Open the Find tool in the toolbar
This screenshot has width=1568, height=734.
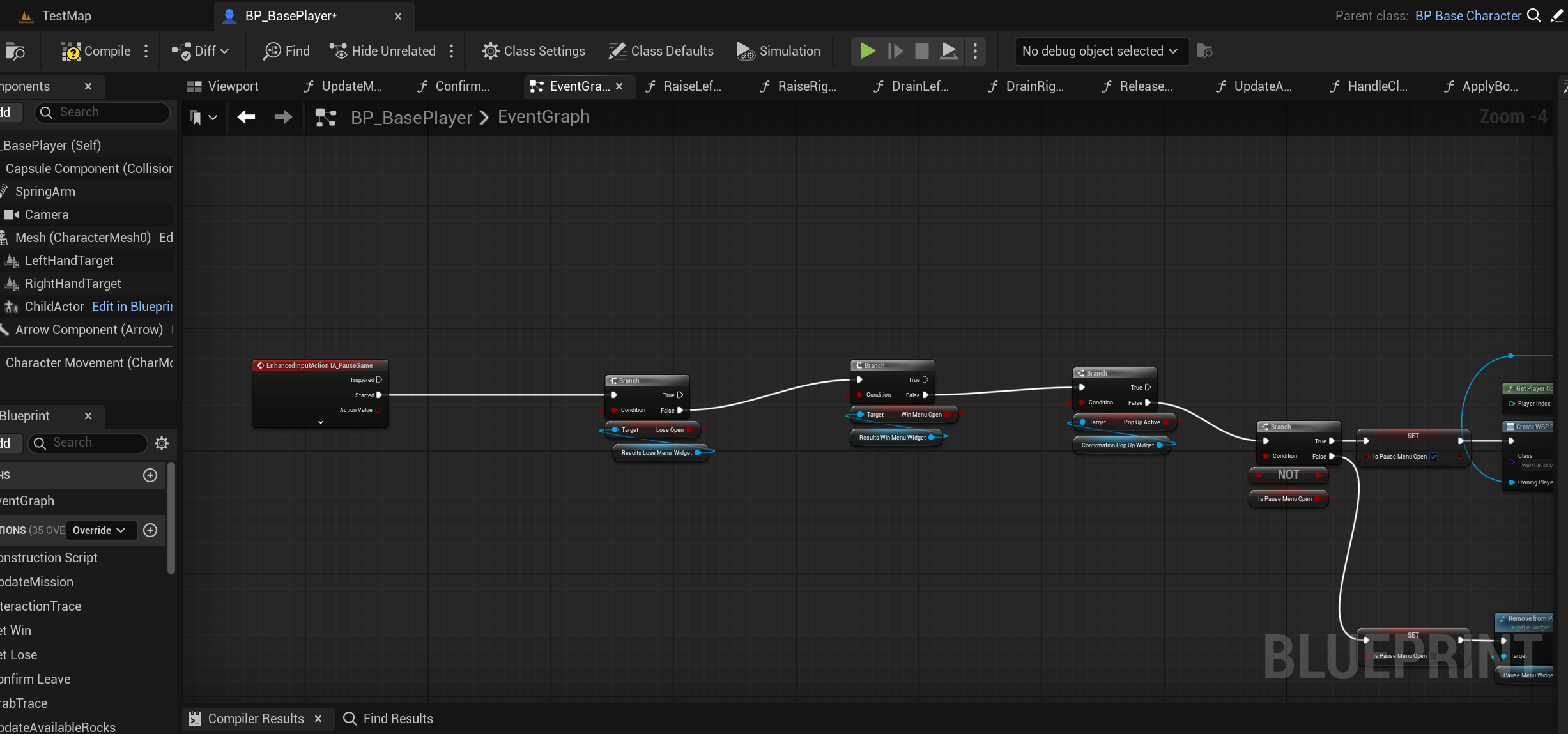click(x=286, y=51)
